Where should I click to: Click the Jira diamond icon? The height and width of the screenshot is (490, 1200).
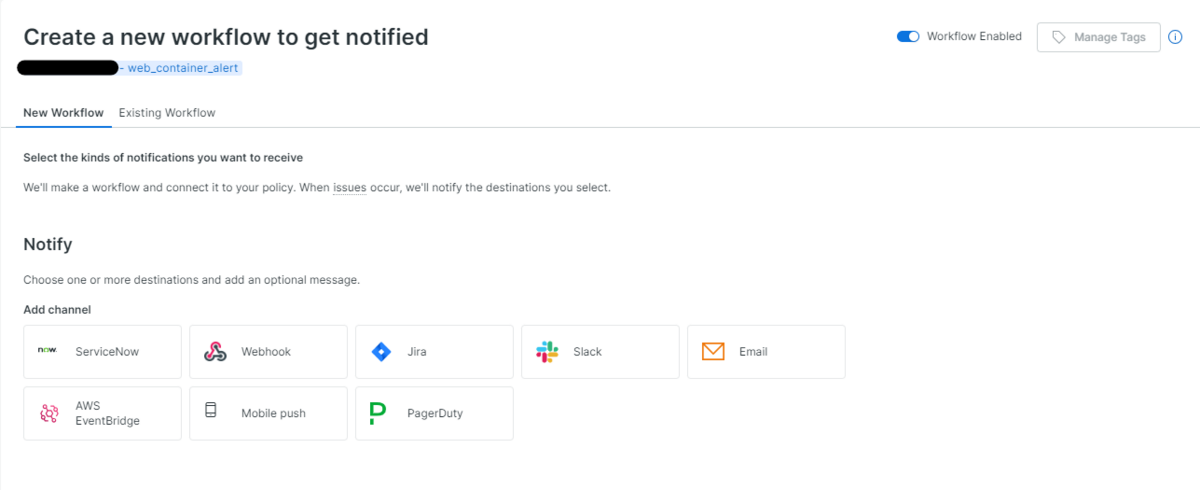[380, 352]
